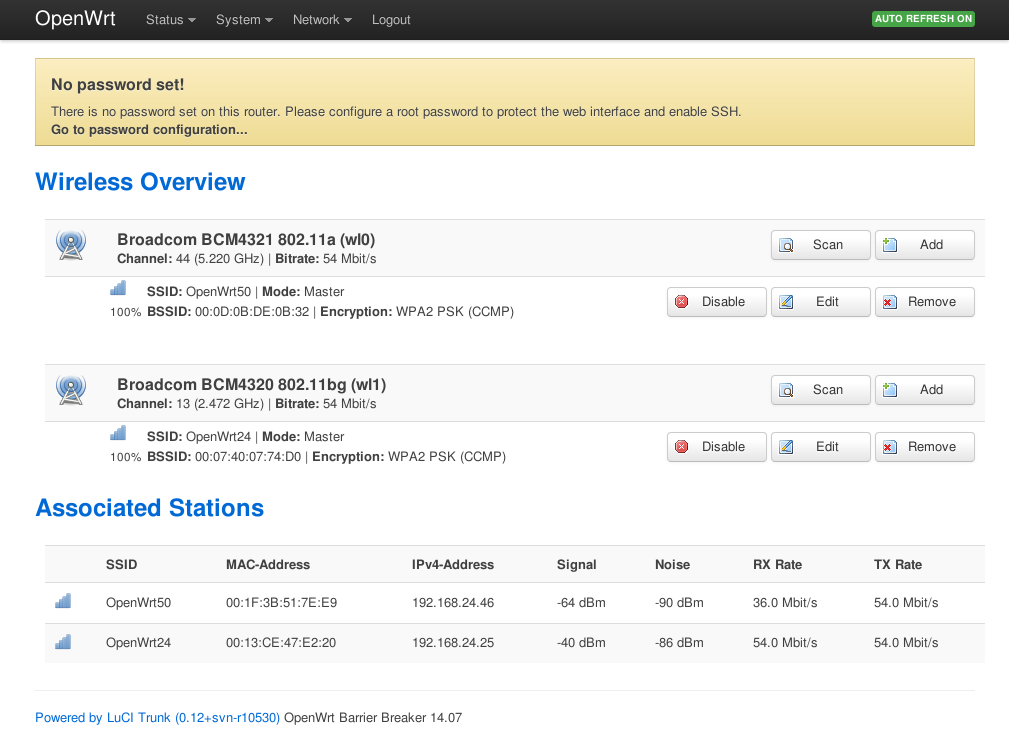Click the No password set! warning title
Viewport: 1009px width, 731px height.
pos(118,84)
